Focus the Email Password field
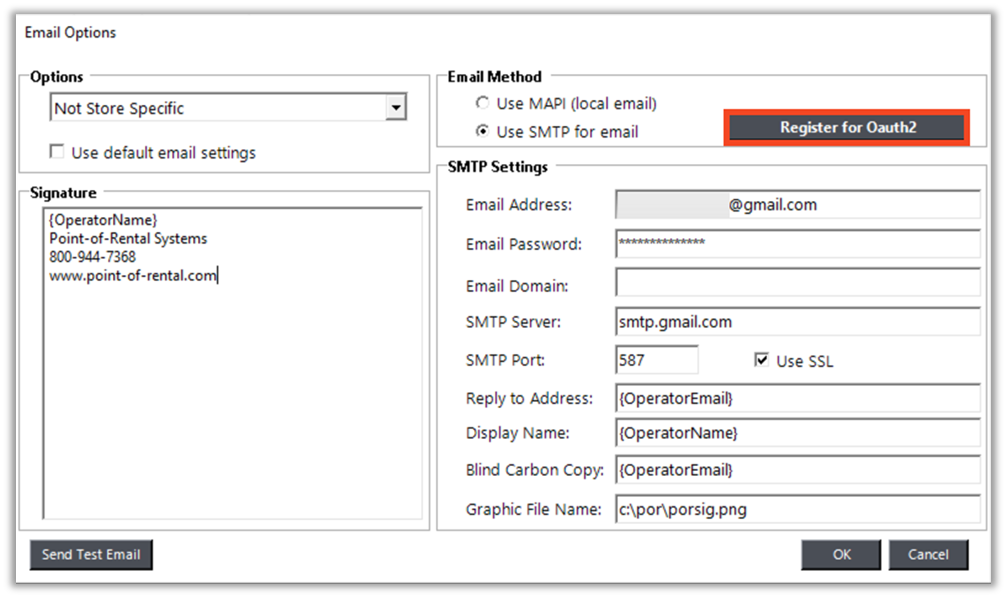1007x598 pixels. [x=797, y=244]
